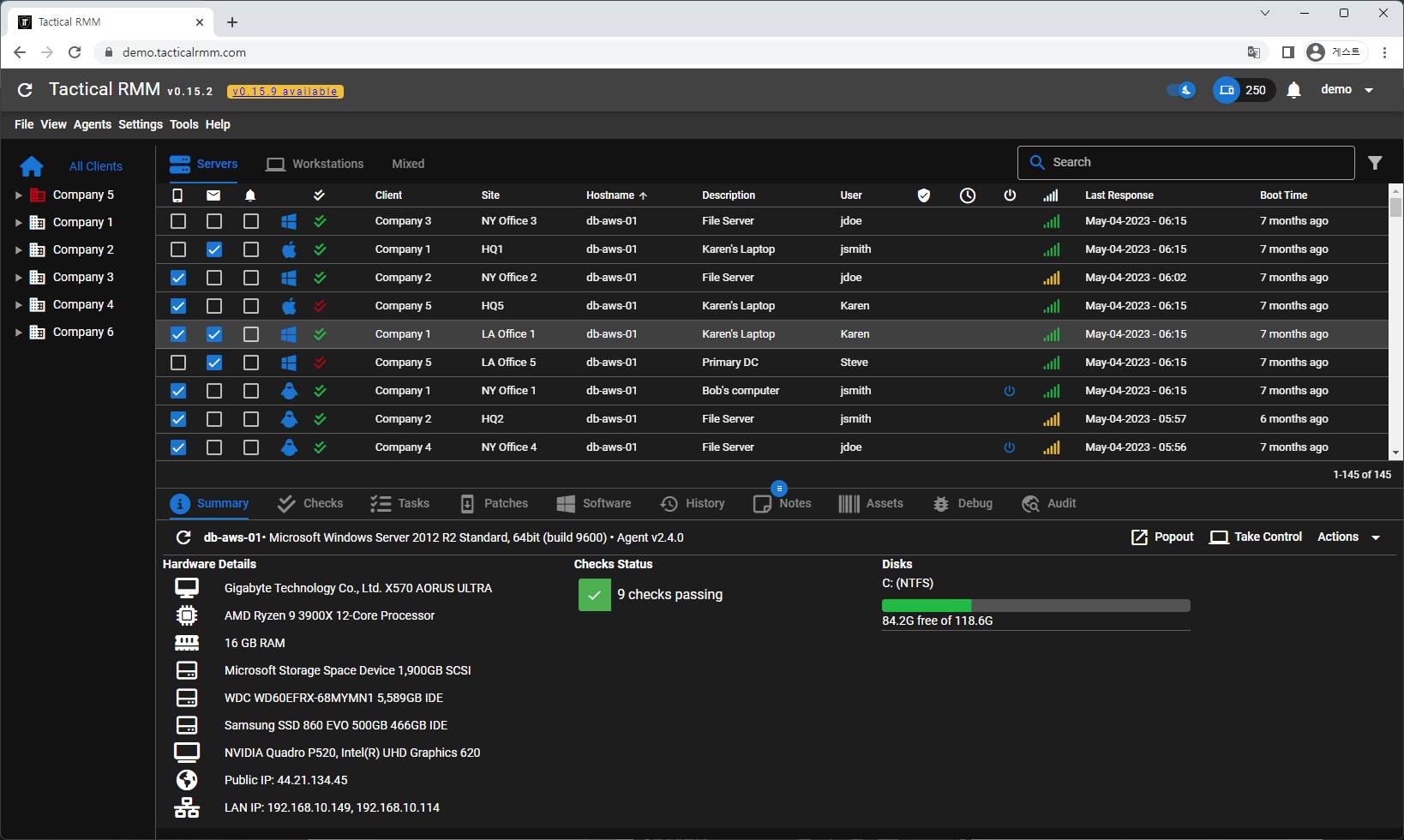Focus the agent Search field
This screenshot has height=840, width=1404.
(1186, 163)
